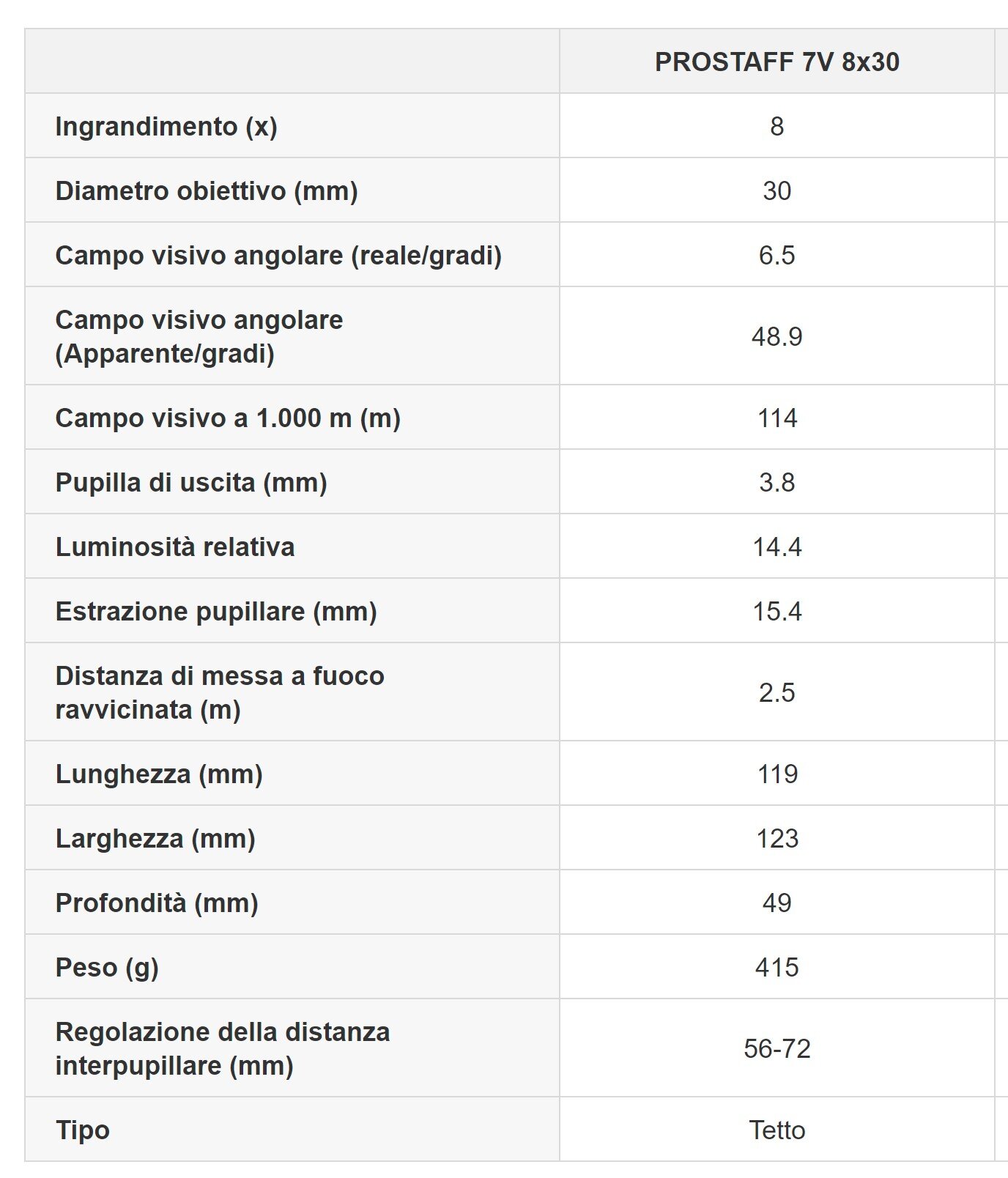Click the Lunghezza (mm) row label
Viewport: 1008px width, 1178px height.
coord(159,774)
